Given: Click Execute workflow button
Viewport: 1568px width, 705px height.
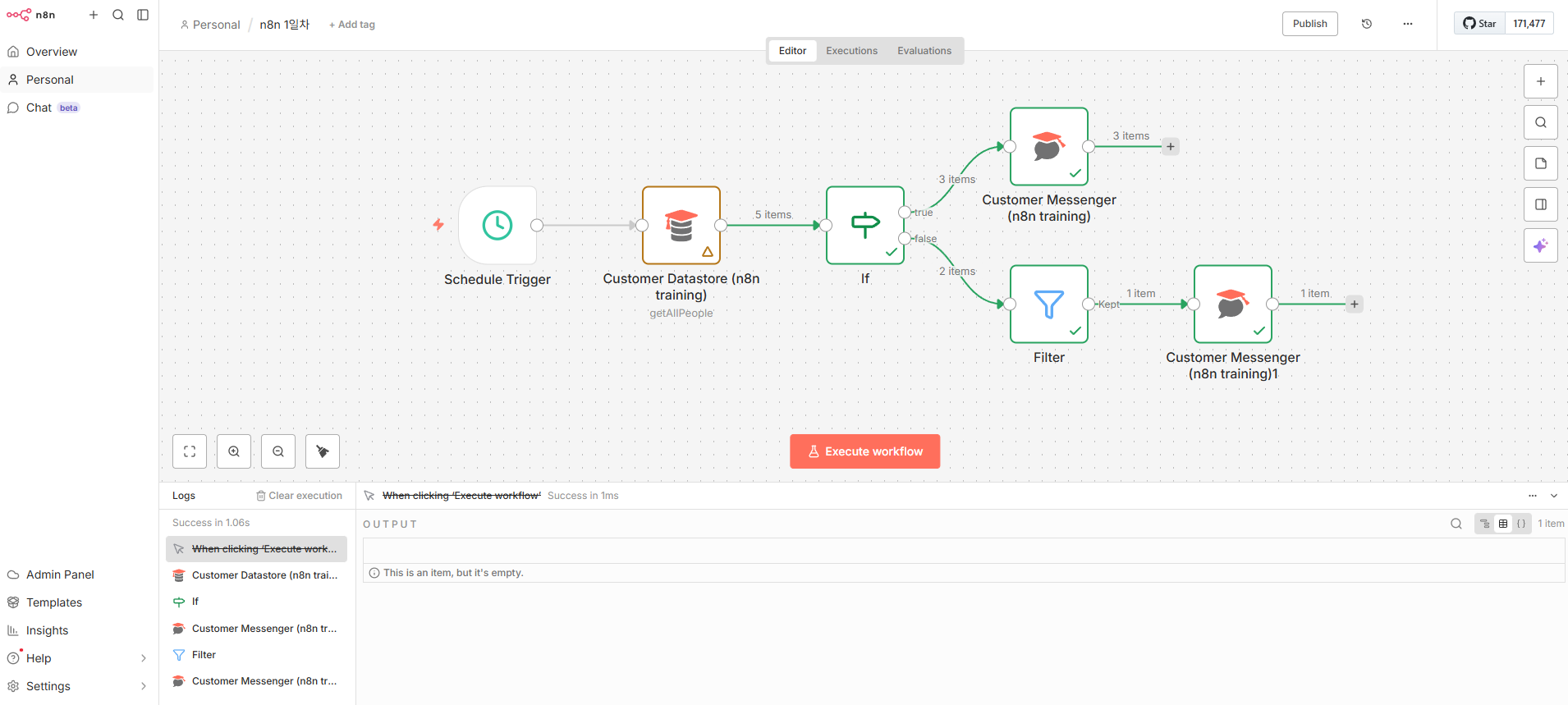Looking at the screenshot, I should (865, 451).
